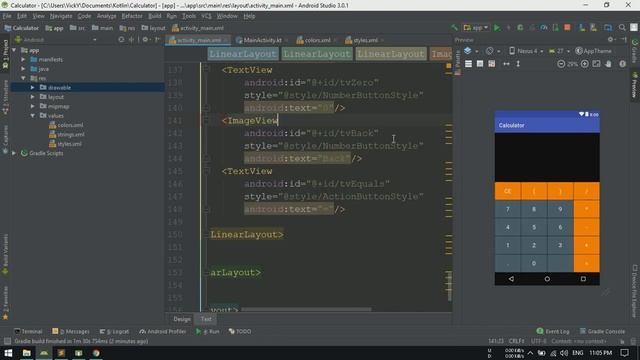The image size is (640, 360).
Task: Open the Refactor menu
Action: [x=132, y=16]
